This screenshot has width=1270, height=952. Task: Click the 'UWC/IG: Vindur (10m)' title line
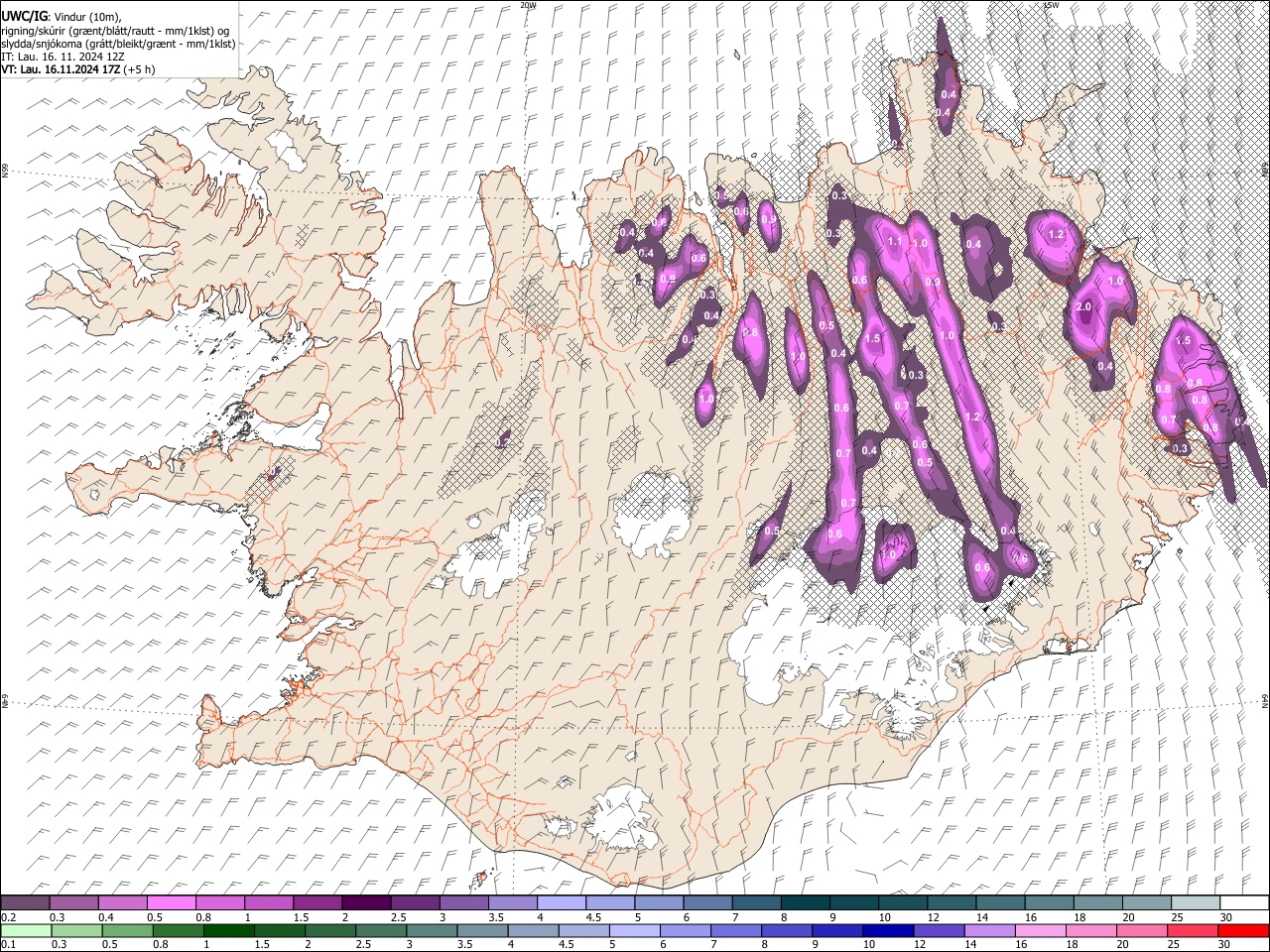(62, 17)
